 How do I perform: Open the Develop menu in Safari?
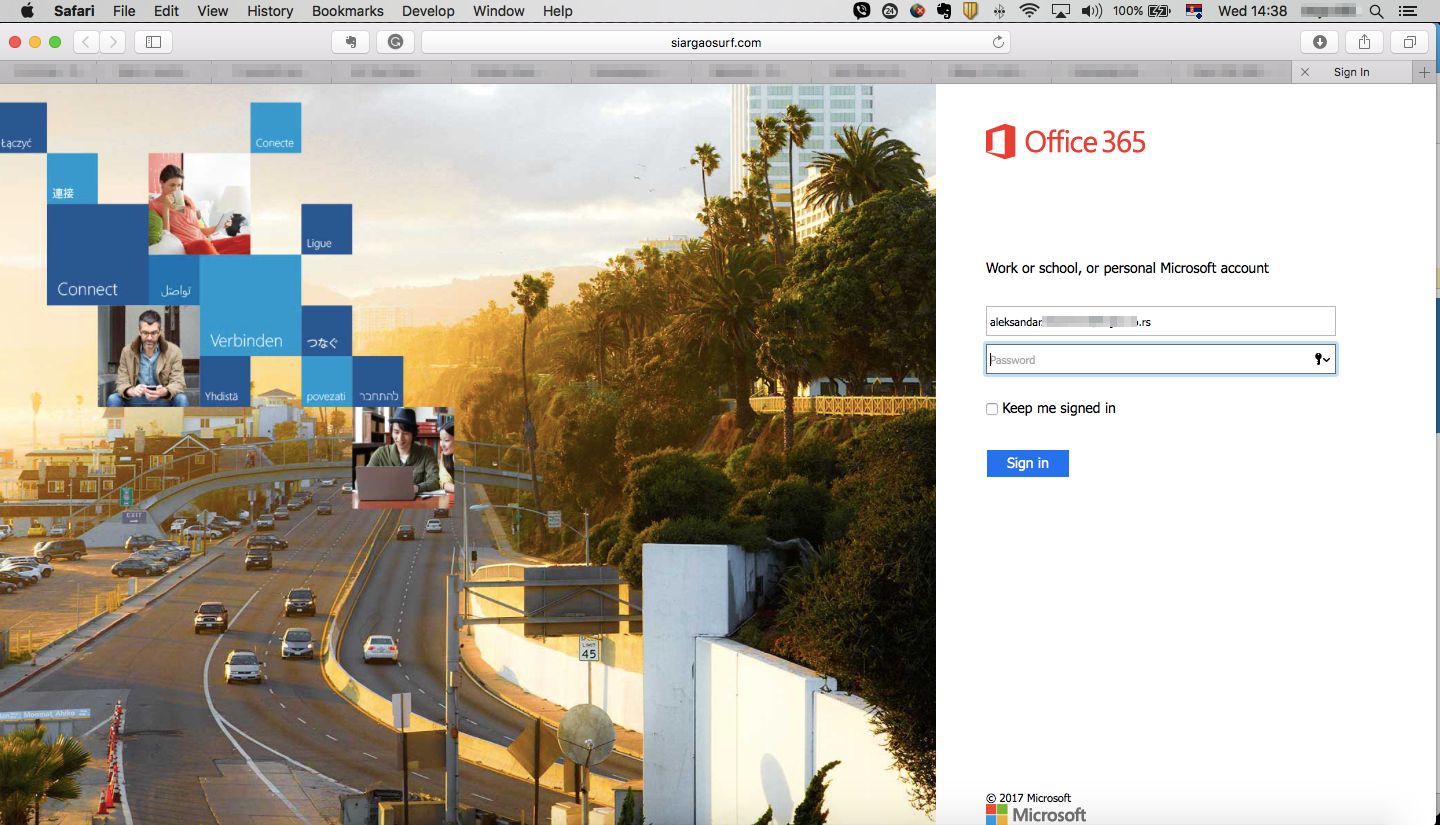coord(428,11)
